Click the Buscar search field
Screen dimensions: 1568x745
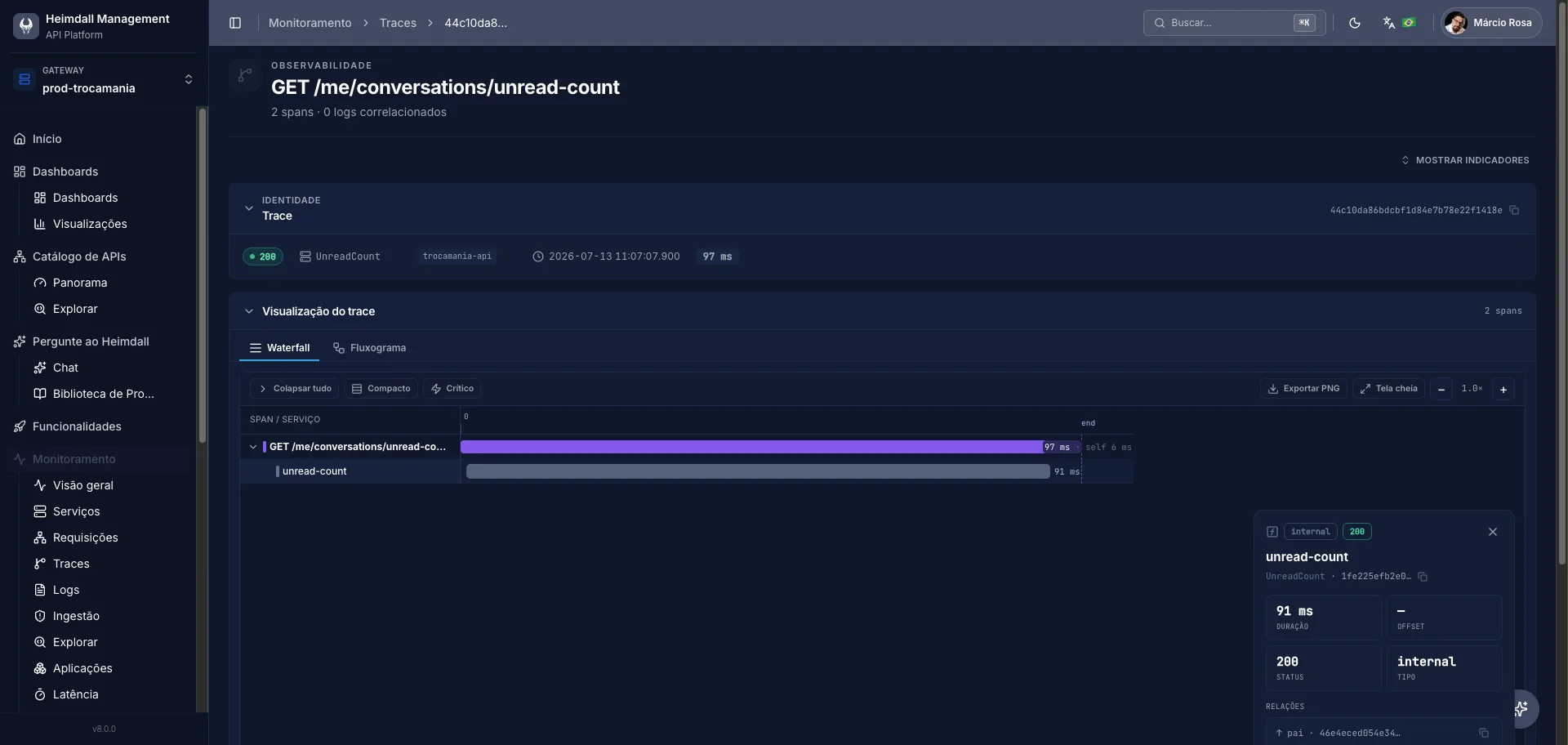pos(1234,23)
